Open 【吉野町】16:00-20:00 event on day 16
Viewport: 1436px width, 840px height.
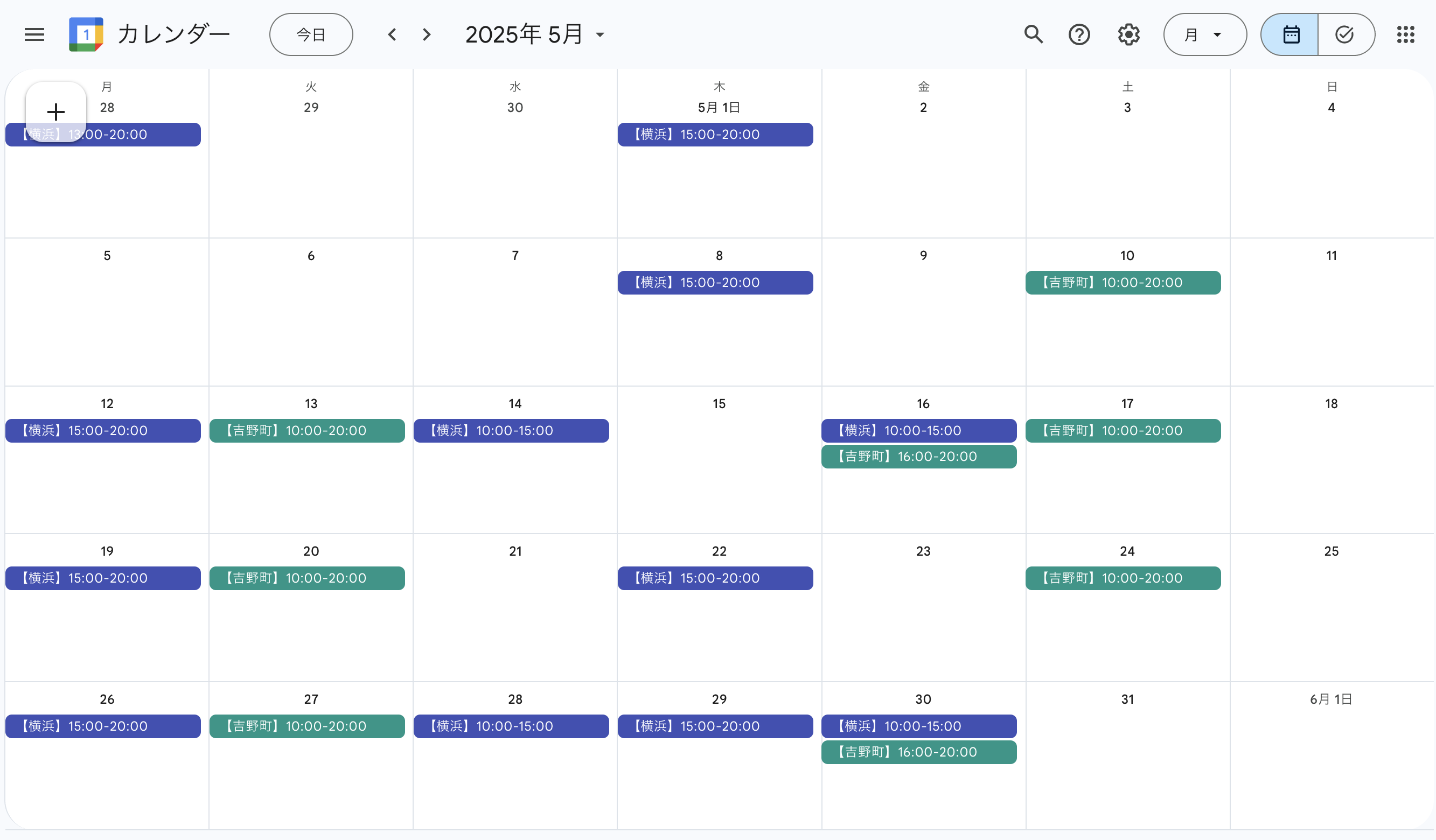coord(919,457)
